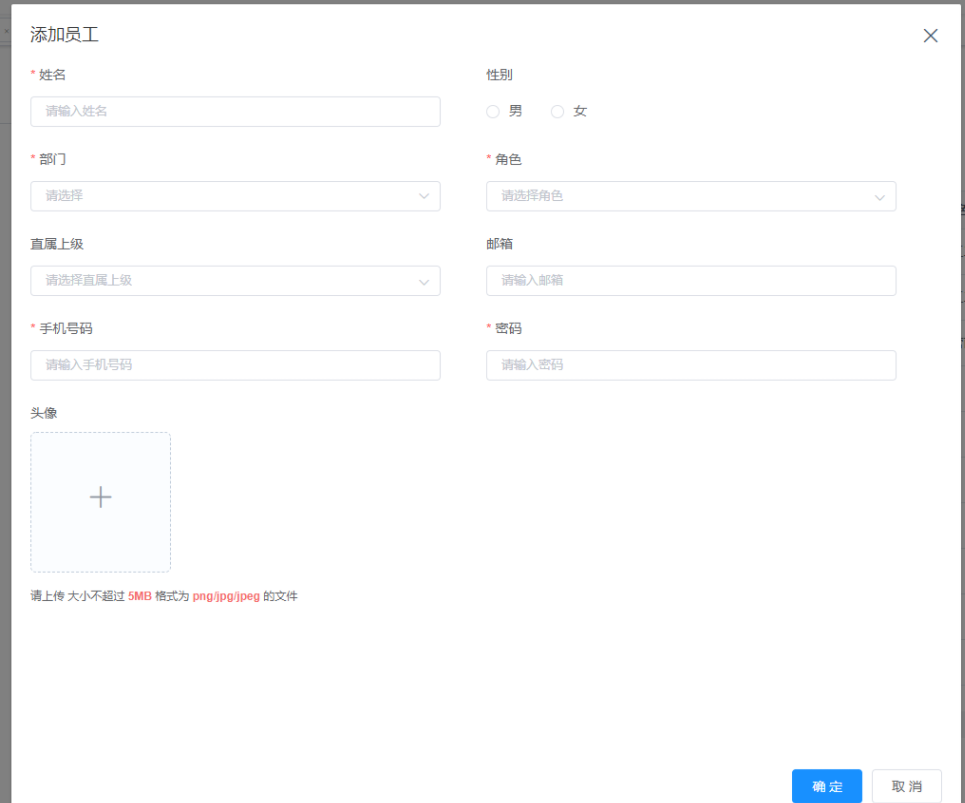Click the chevron icon in 直属上级 field

coord(424,282)
